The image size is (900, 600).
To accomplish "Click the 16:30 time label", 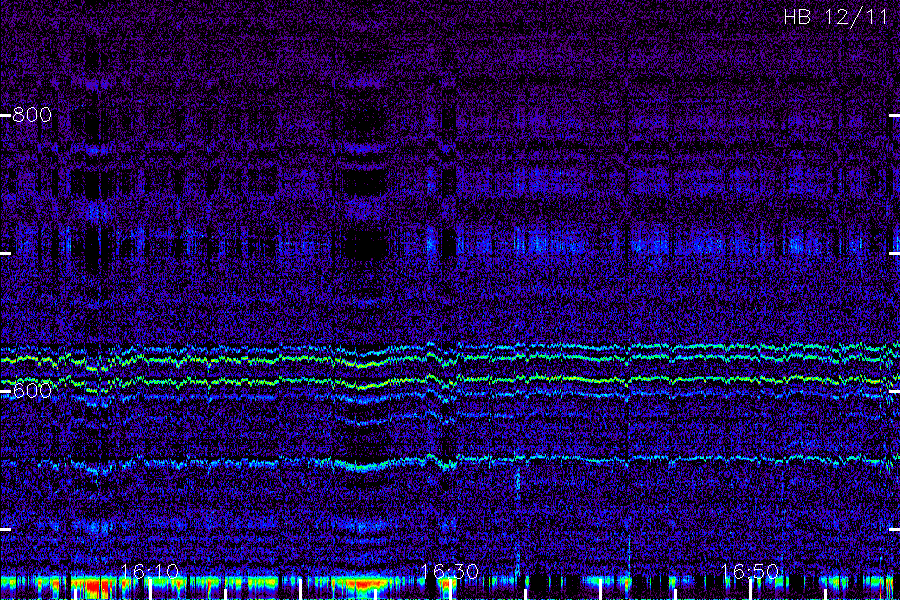I will click(x=449, y=572).
